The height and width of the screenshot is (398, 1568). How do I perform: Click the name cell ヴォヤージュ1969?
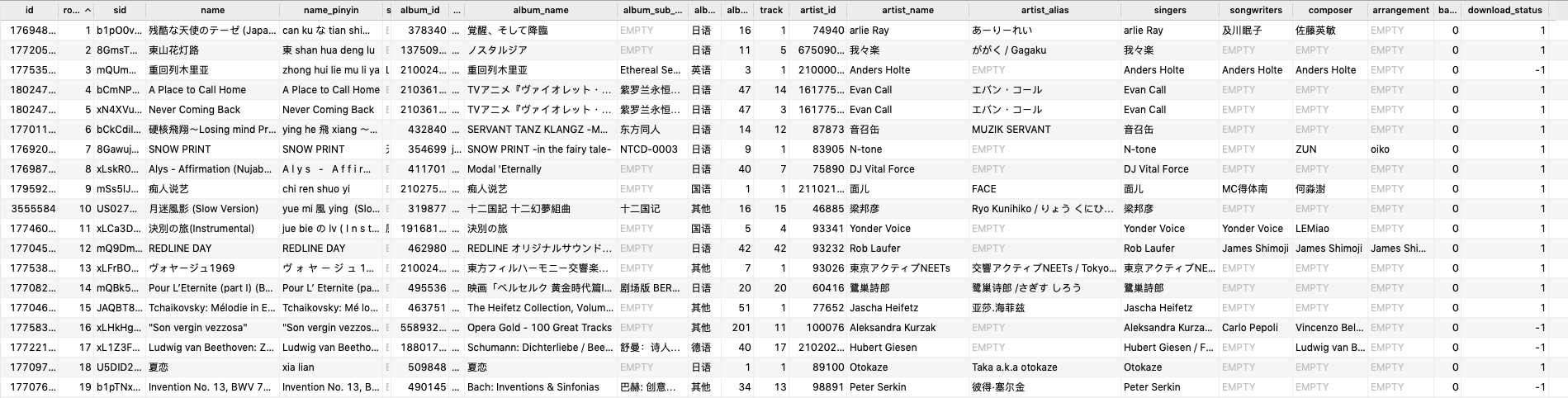tap(191, 268)
